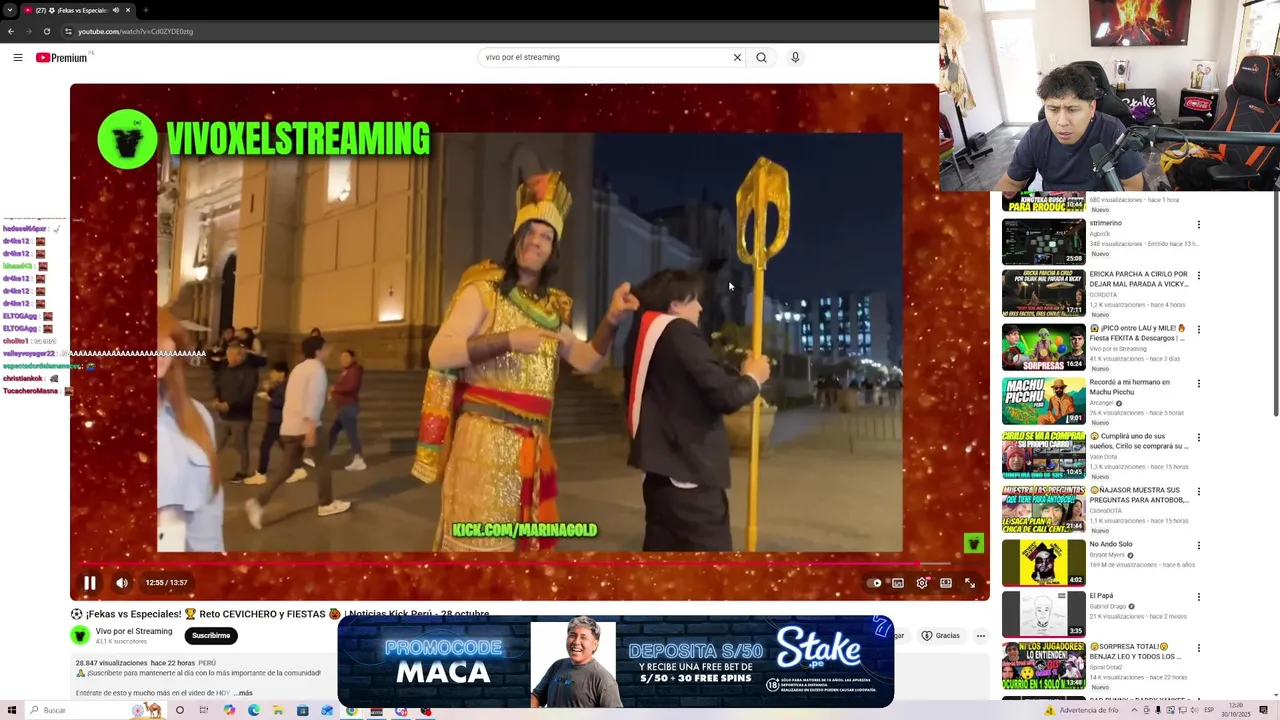Toggle subtitles in video player

tap(898, 583)
